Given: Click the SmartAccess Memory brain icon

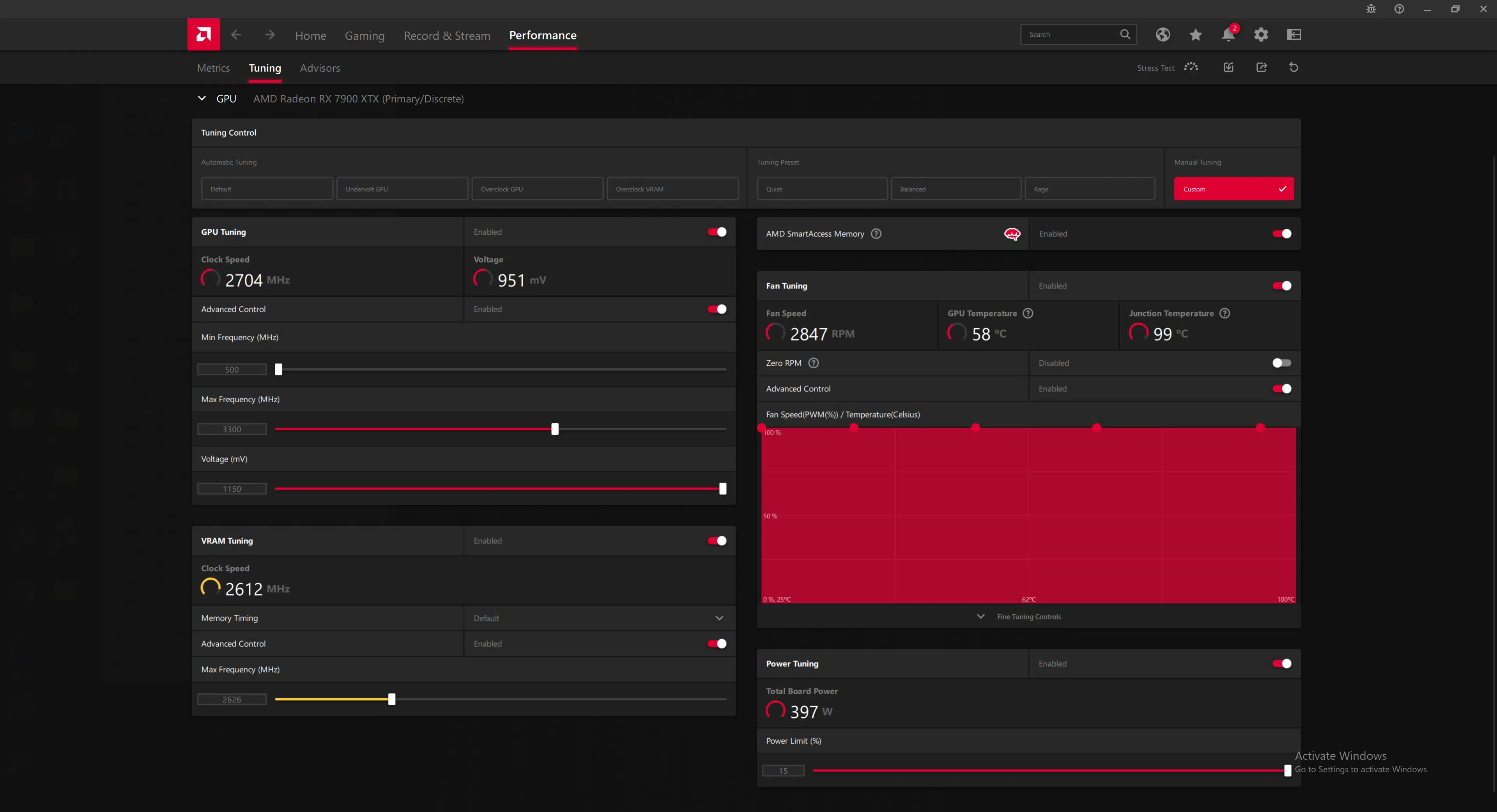Looking at the screenshot, I should [x=1012, y=234].
